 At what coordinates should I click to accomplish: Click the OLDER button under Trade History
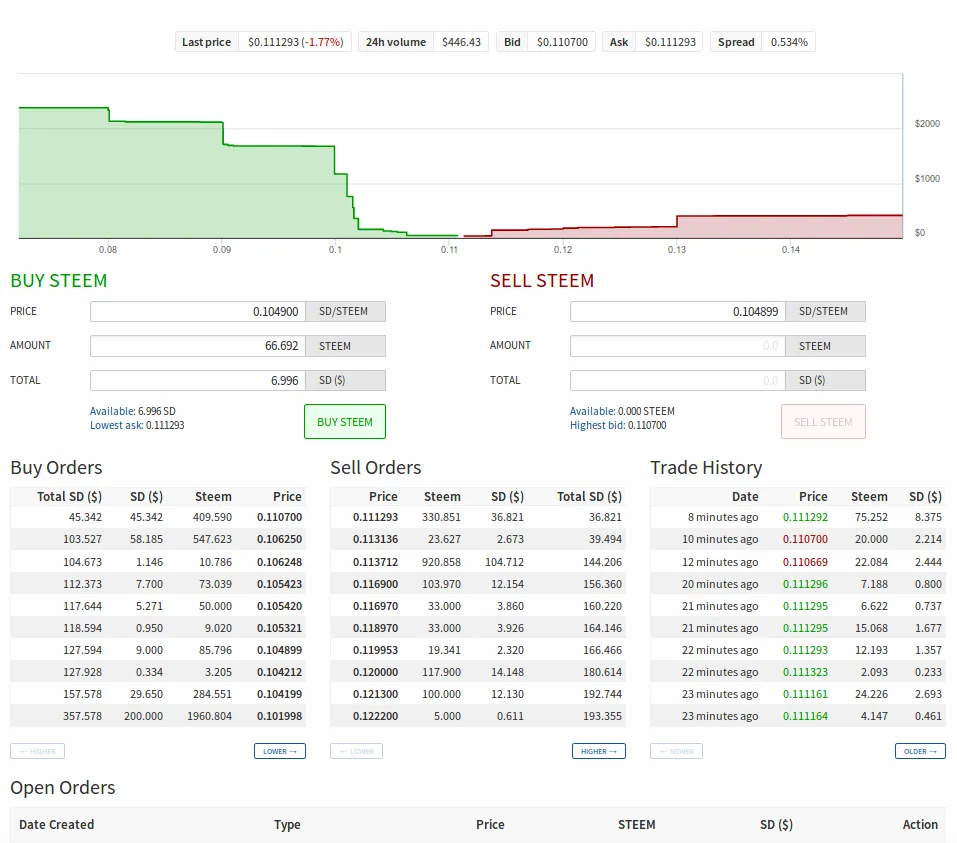[920, 751]
